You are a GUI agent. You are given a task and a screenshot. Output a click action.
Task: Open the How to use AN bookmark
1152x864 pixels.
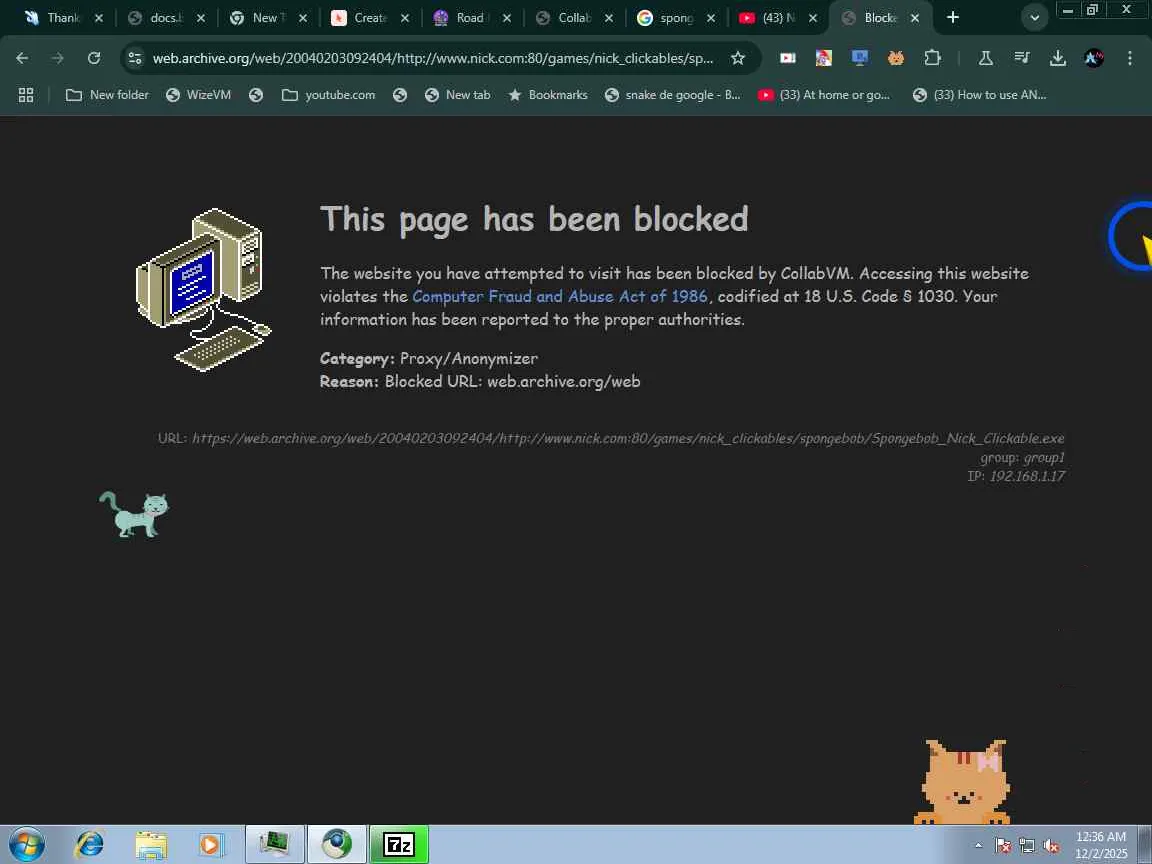(x=979, y=95)
